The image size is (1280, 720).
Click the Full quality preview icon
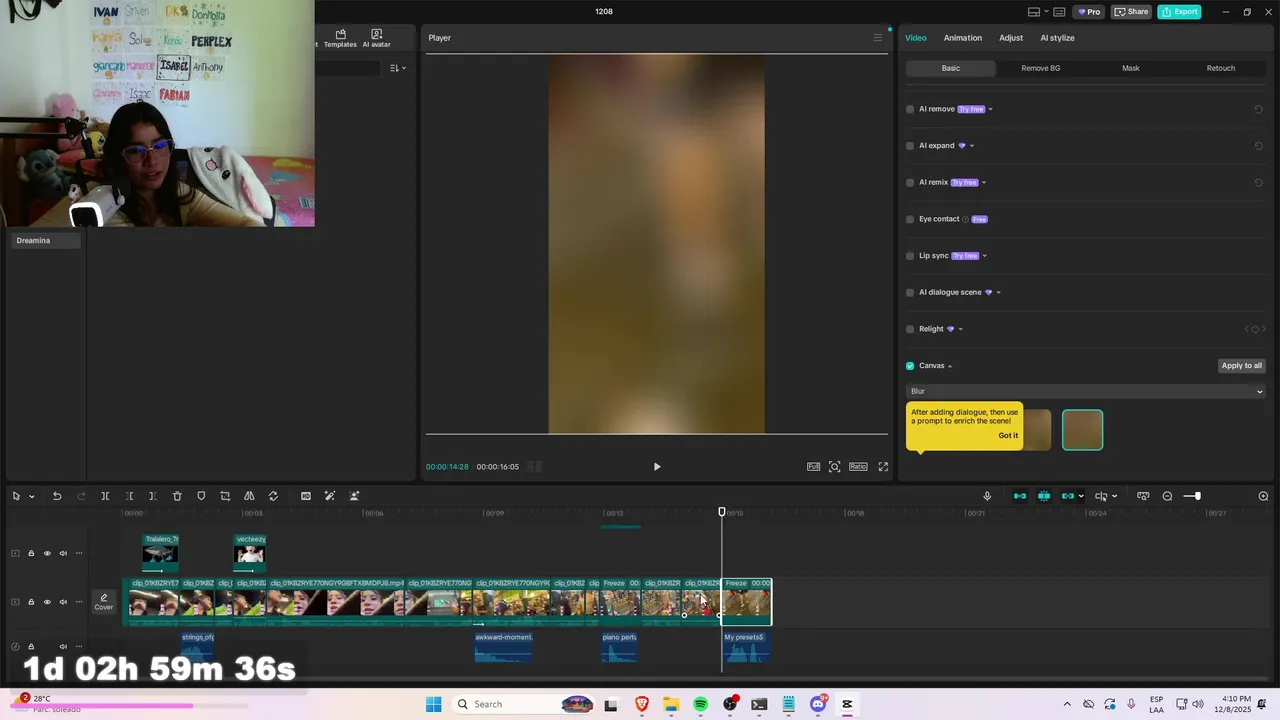(813, 467)
